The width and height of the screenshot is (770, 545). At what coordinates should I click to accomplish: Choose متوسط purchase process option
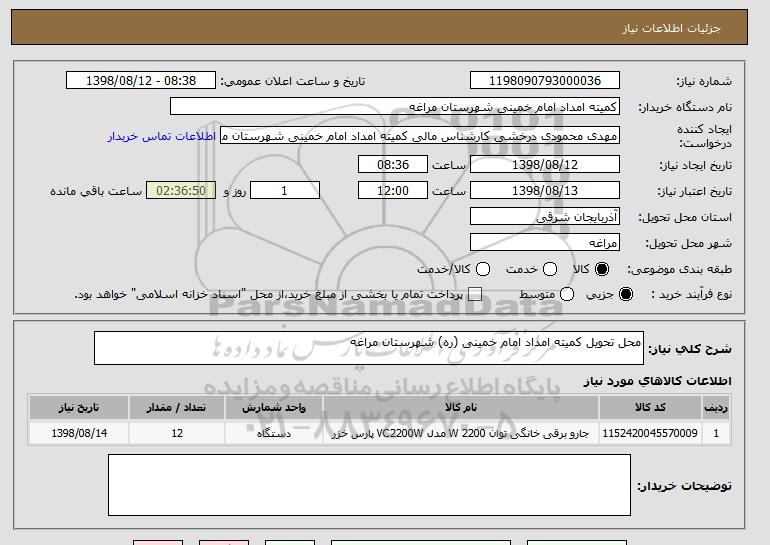(567, 294)
